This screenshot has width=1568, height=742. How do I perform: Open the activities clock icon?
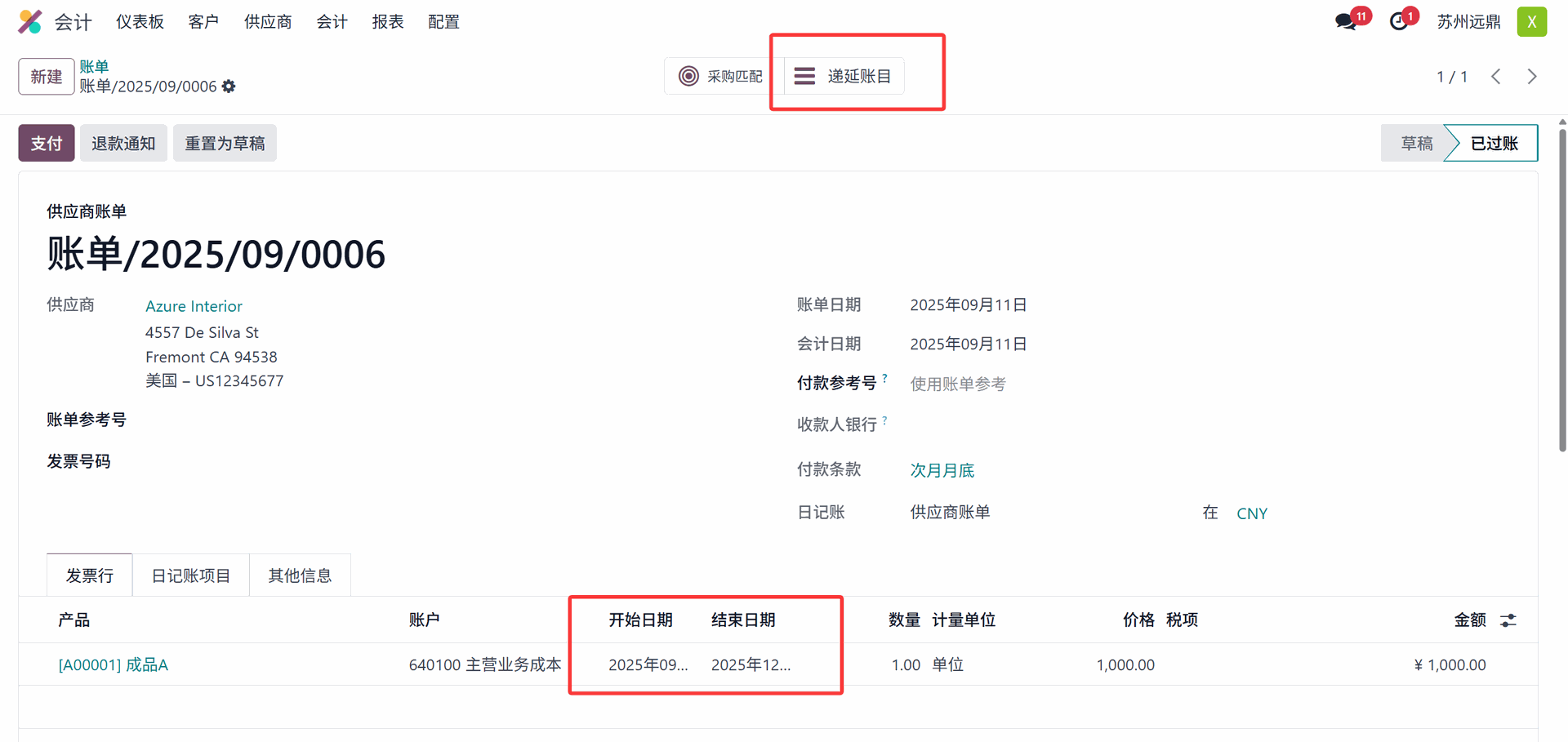(x=1399, y=22)
